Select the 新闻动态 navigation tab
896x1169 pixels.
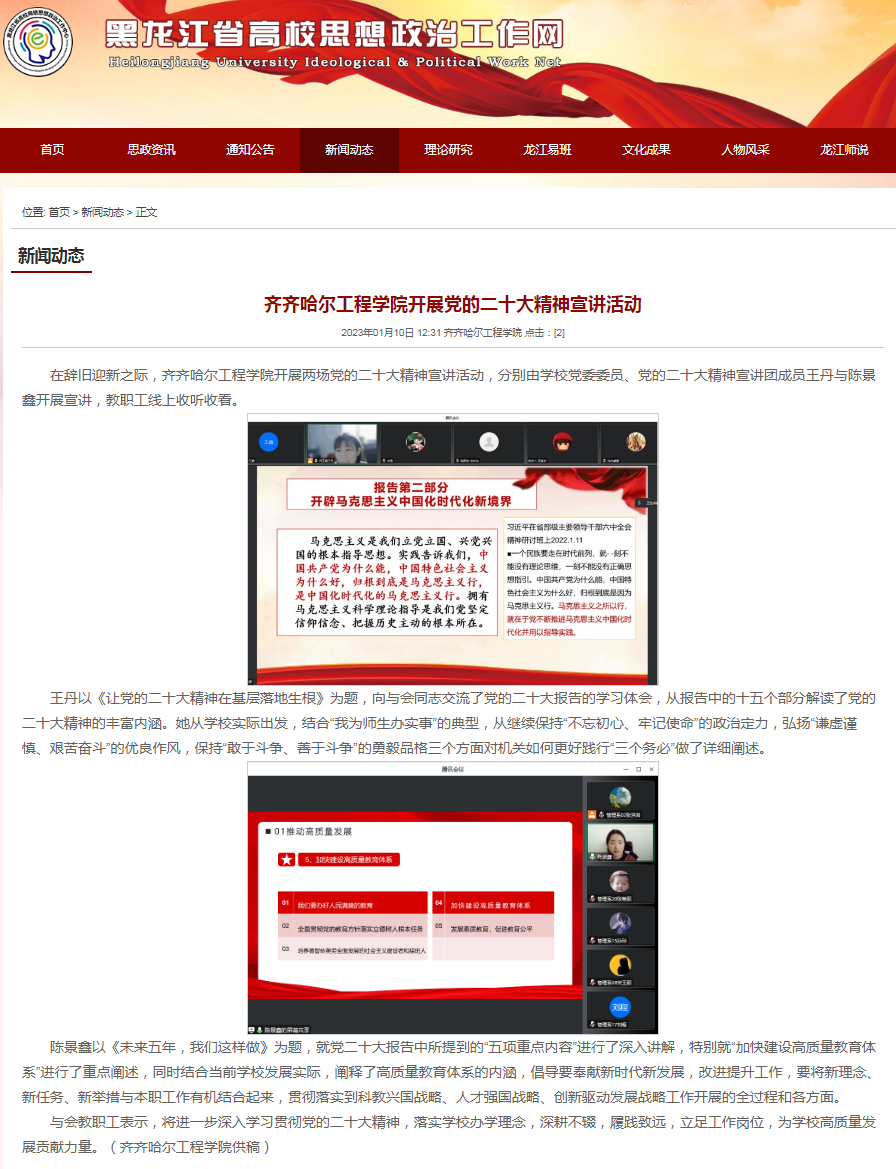click(349, 150)
